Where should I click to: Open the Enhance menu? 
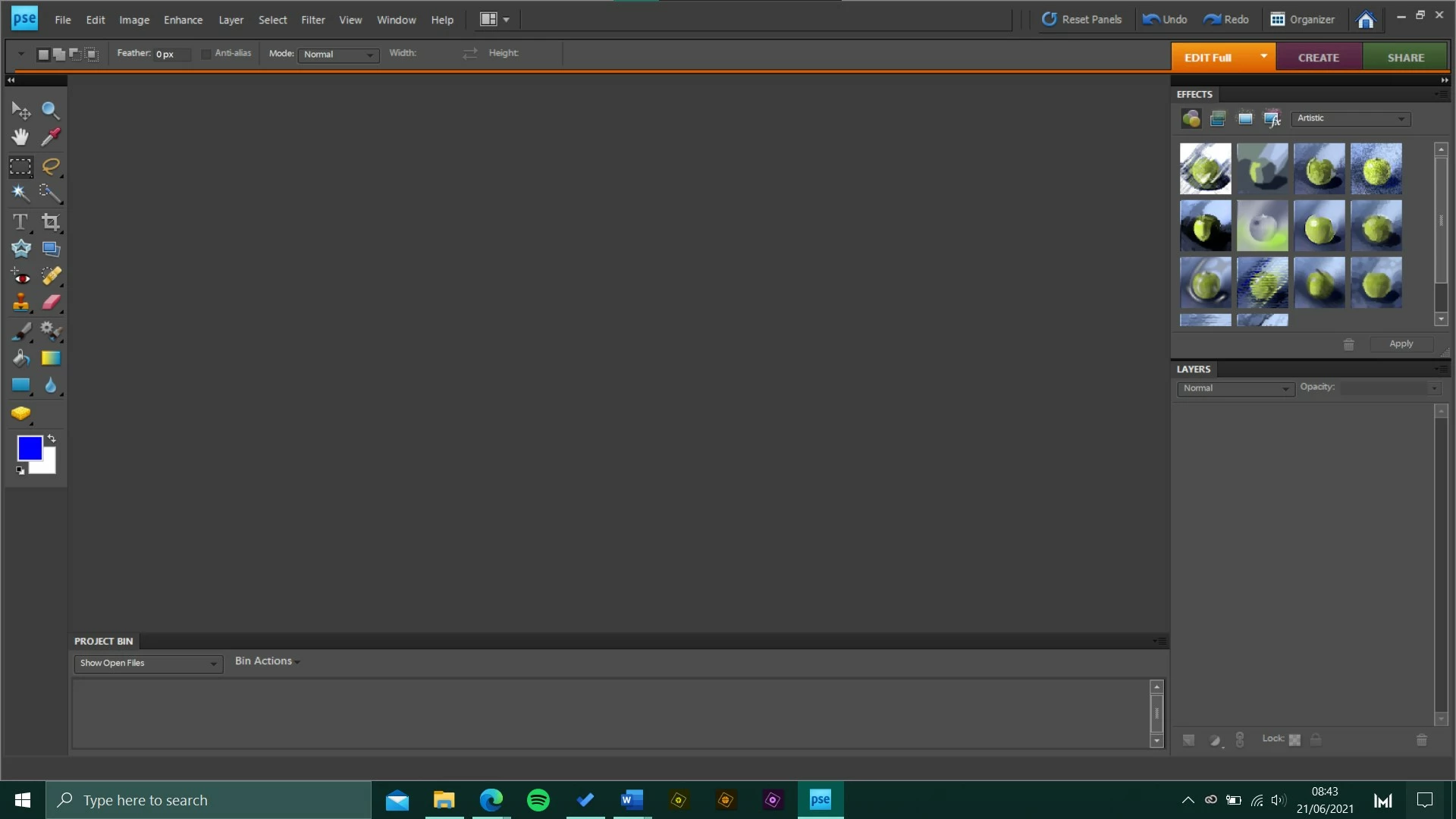[183, 20]
